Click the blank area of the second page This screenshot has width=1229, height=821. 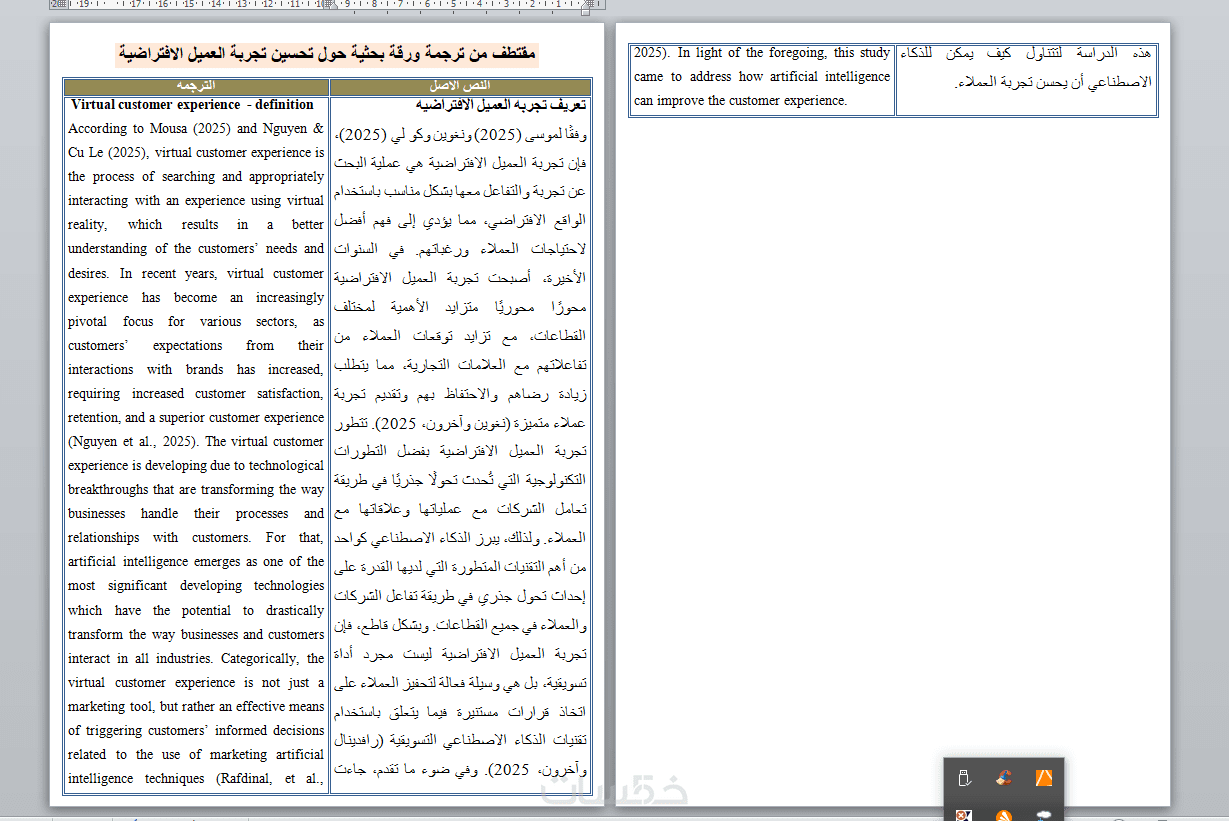click(x=893, y=450)
